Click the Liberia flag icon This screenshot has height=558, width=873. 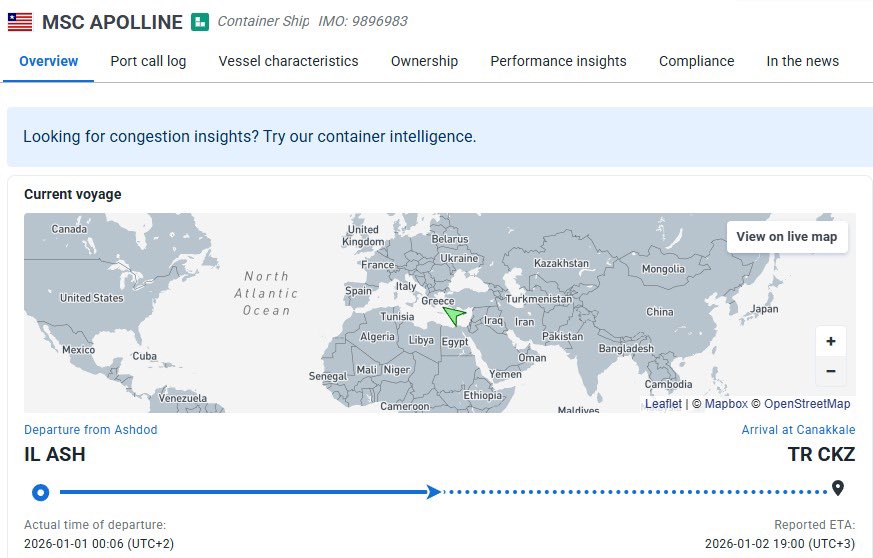tap(19, 22)
